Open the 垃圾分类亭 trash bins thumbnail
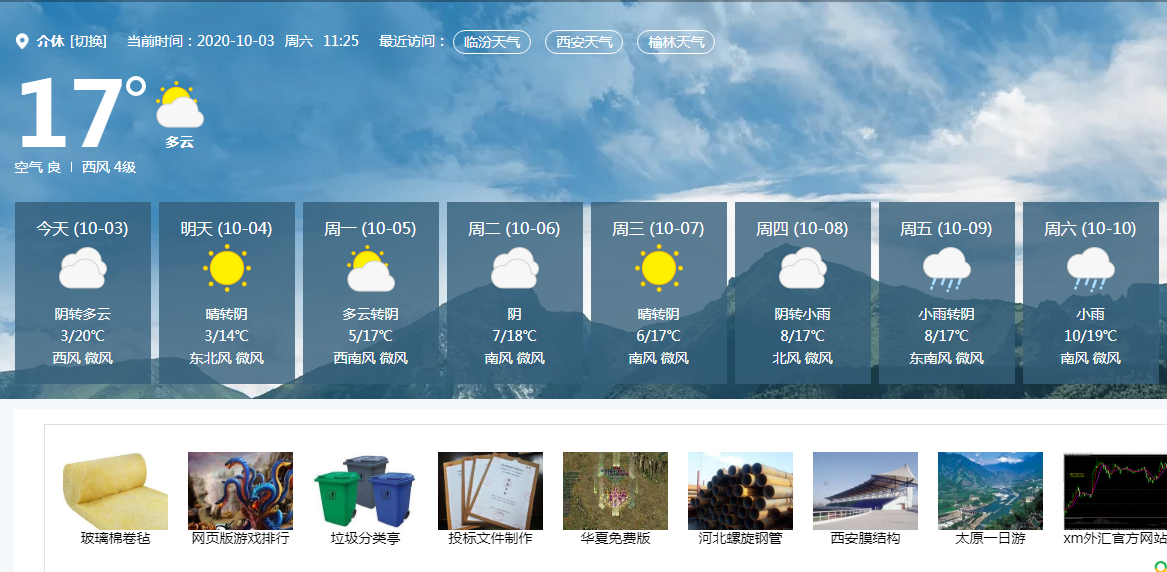Viewport: 1167px width, 572px height. click(x=365, y=491)
